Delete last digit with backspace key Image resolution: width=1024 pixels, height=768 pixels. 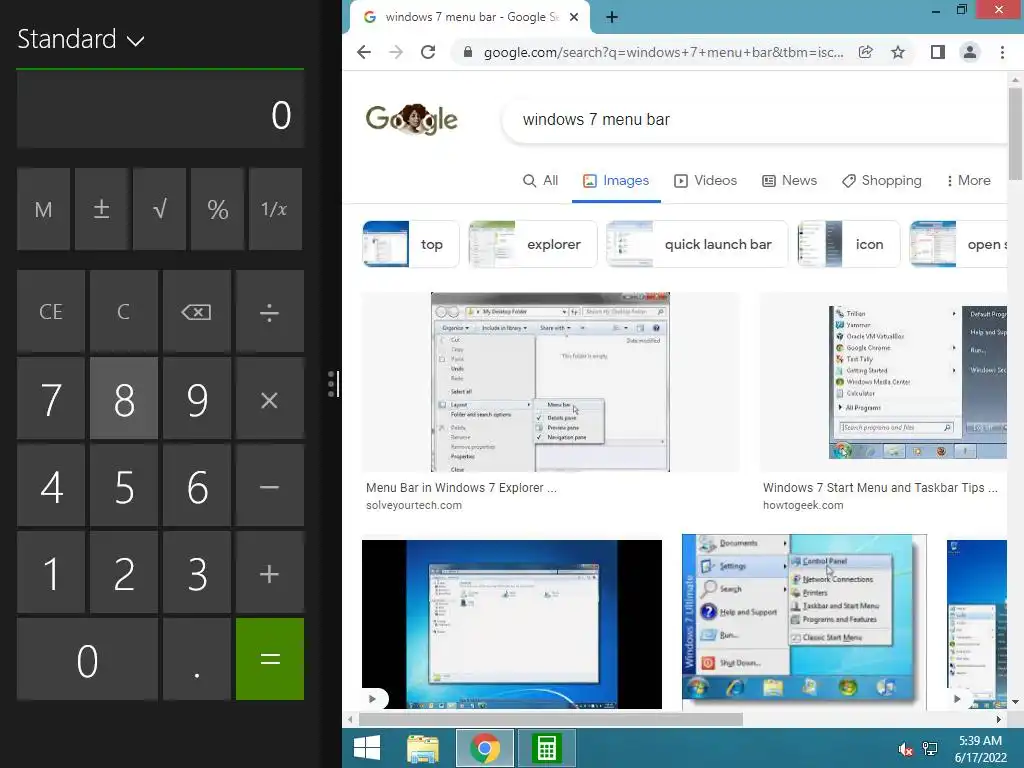pyautogui.click(x=197, y=312)
